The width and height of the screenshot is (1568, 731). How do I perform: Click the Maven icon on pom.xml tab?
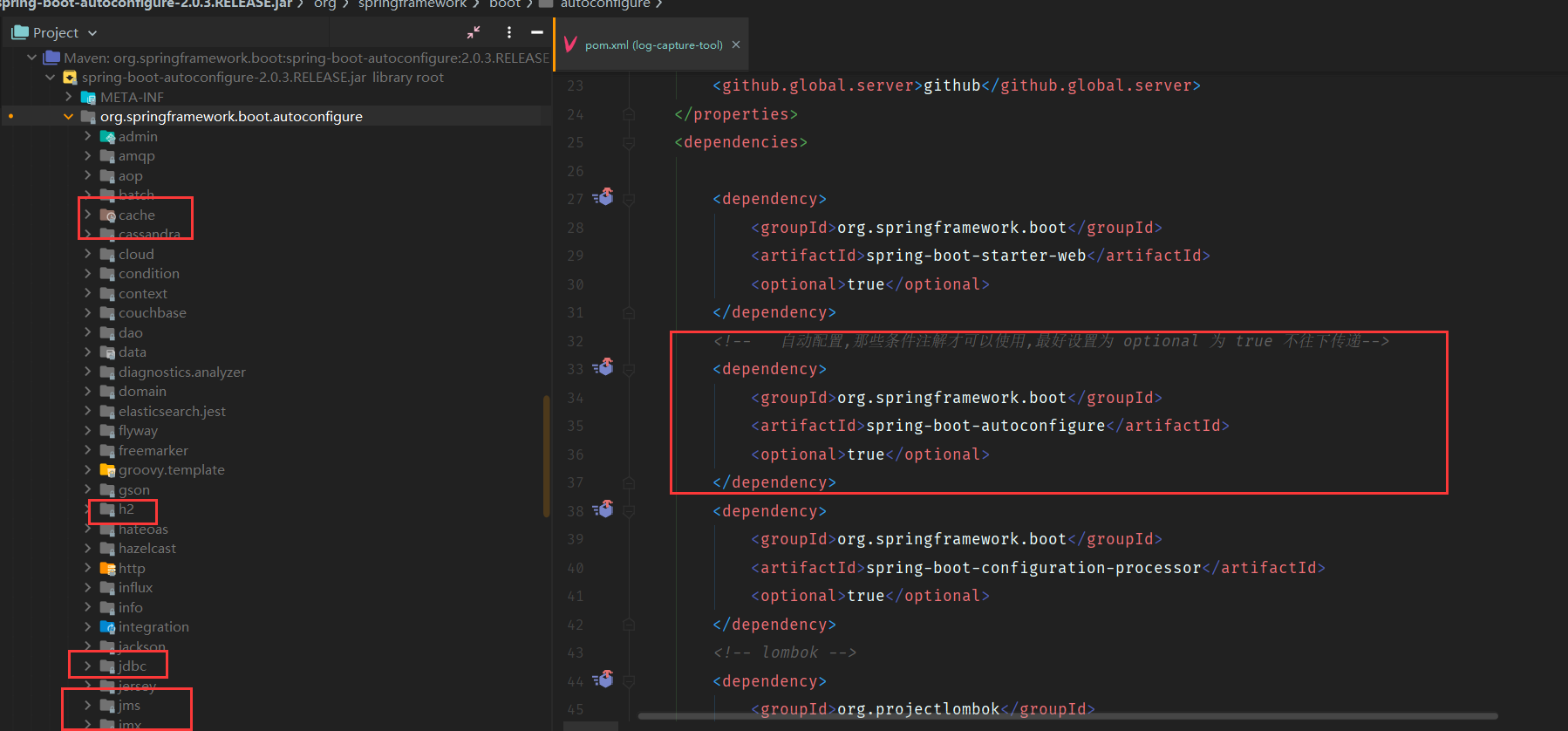[570, 44]
